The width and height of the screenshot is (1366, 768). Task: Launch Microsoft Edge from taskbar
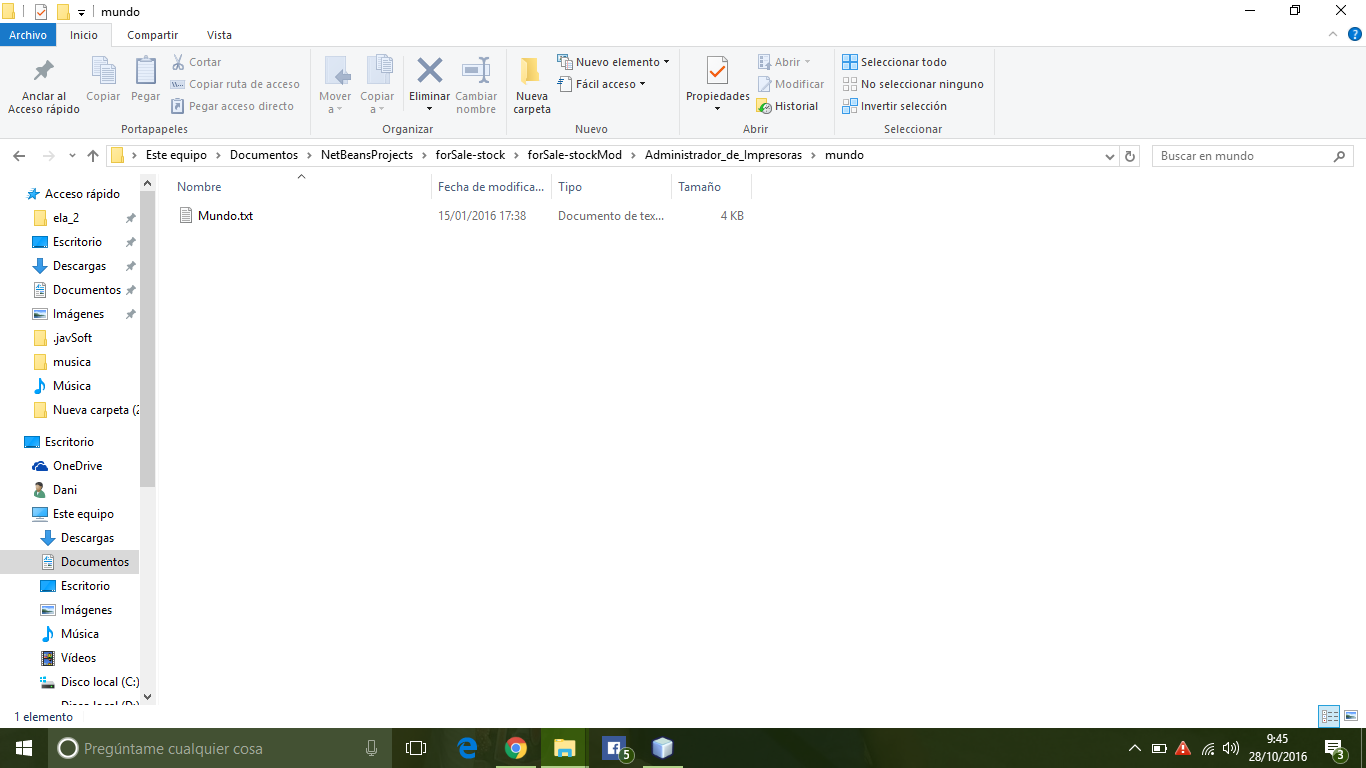tap(467, 748)
